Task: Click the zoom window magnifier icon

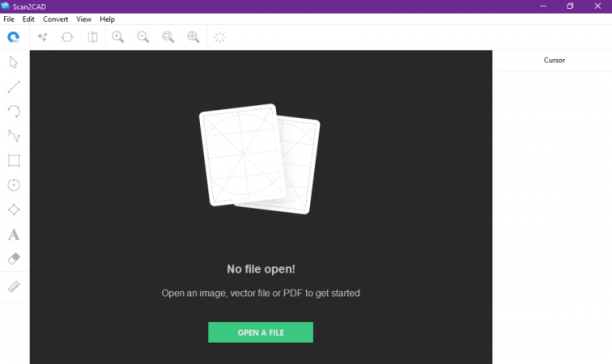Action: tap(168, 37)
